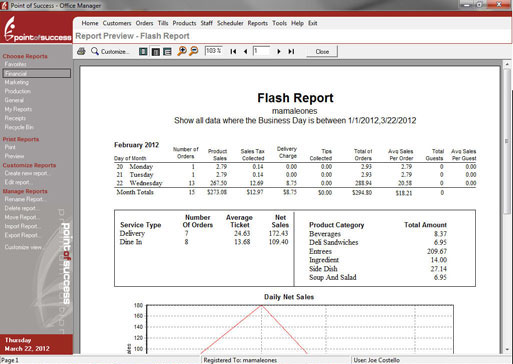Close the report preview with Close button
The image size is (513, 364).
[322, 52]
